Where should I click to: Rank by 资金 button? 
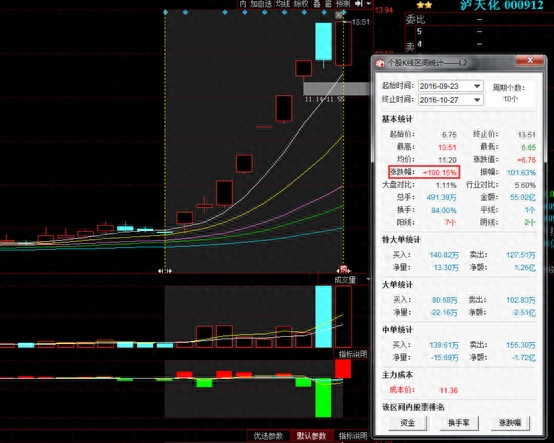point(407,423)
